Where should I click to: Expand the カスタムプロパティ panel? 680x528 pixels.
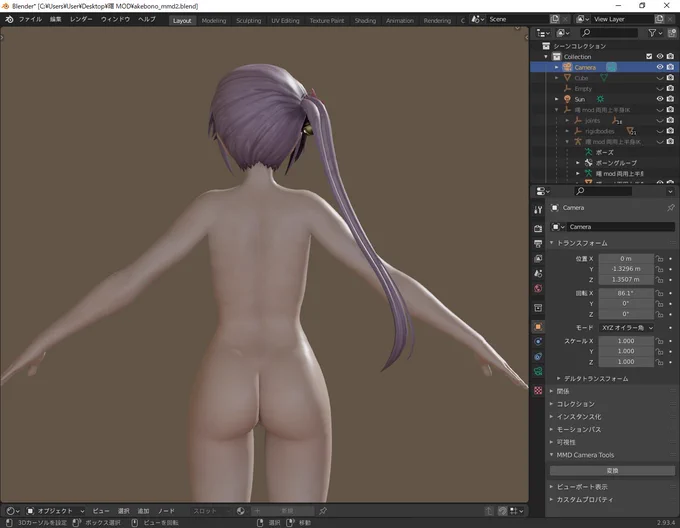pyautogui.click(x=584, y=499)
